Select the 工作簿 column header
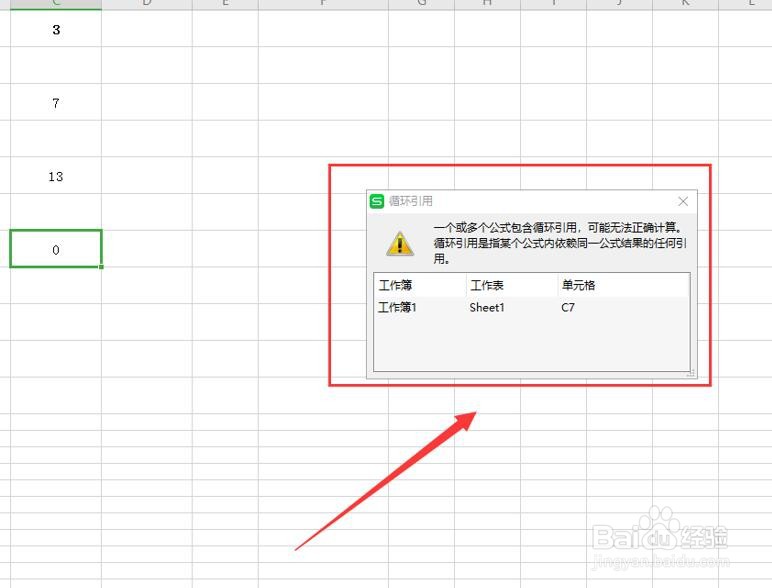This screenshot has width=772, height=588. pos(419,285)
